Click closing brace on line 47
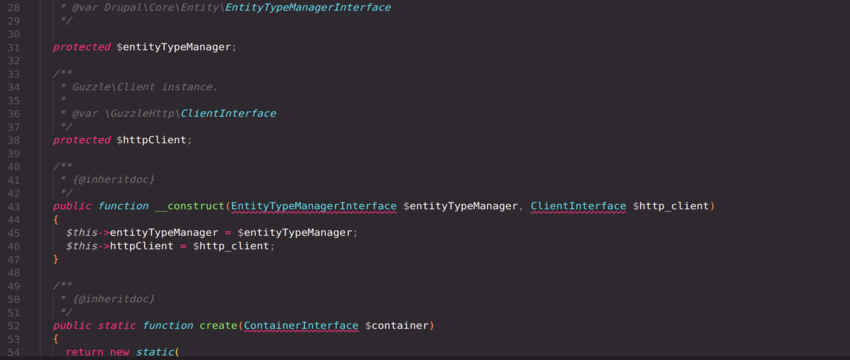850x360 pixels. coord(55,260)
